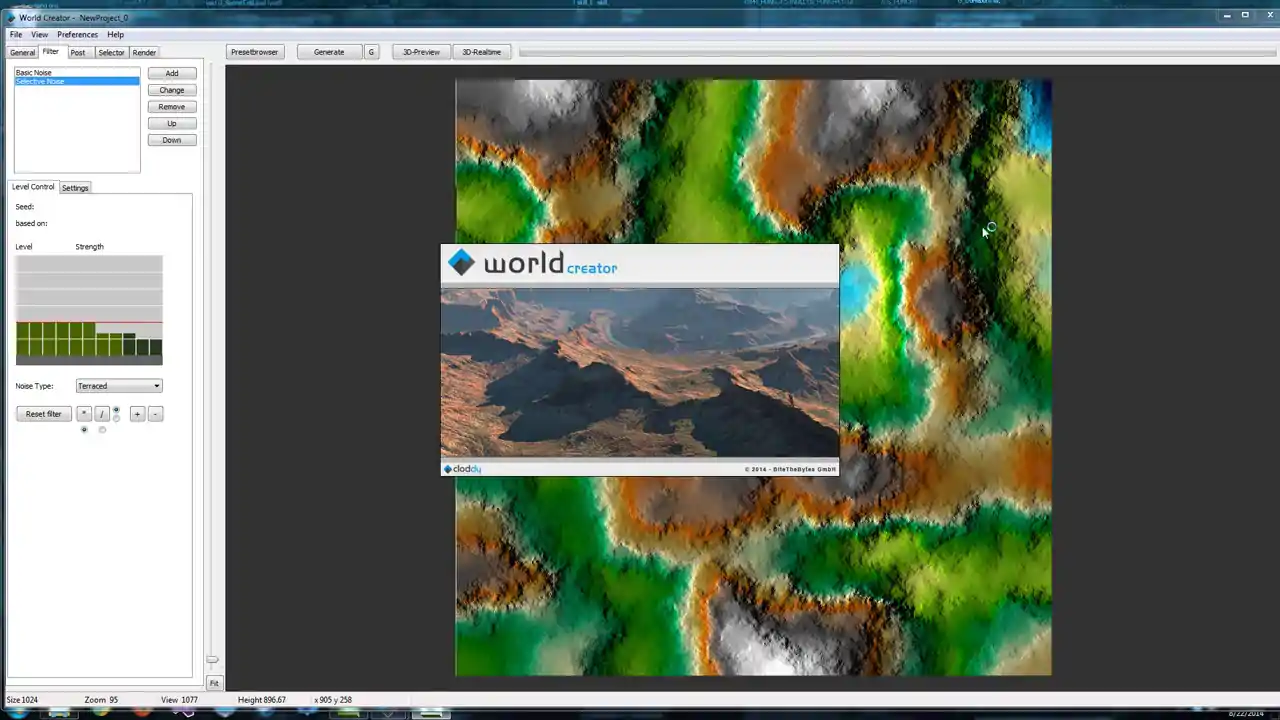
Task: Click the multiply (*) filter button
Action: [84, 414]
